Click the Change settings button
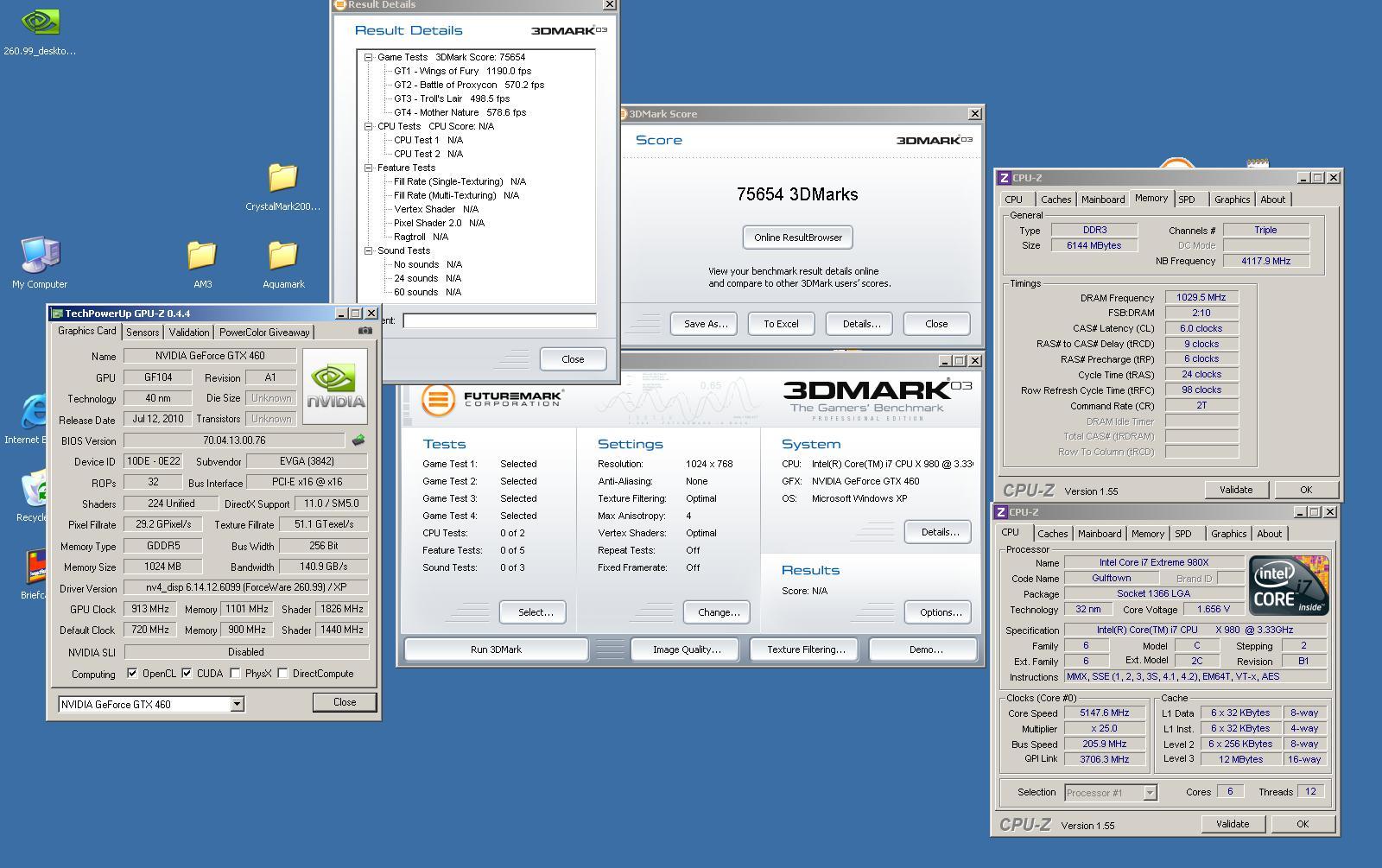Screen dimensions: 1382x868 tap(719, 612)
